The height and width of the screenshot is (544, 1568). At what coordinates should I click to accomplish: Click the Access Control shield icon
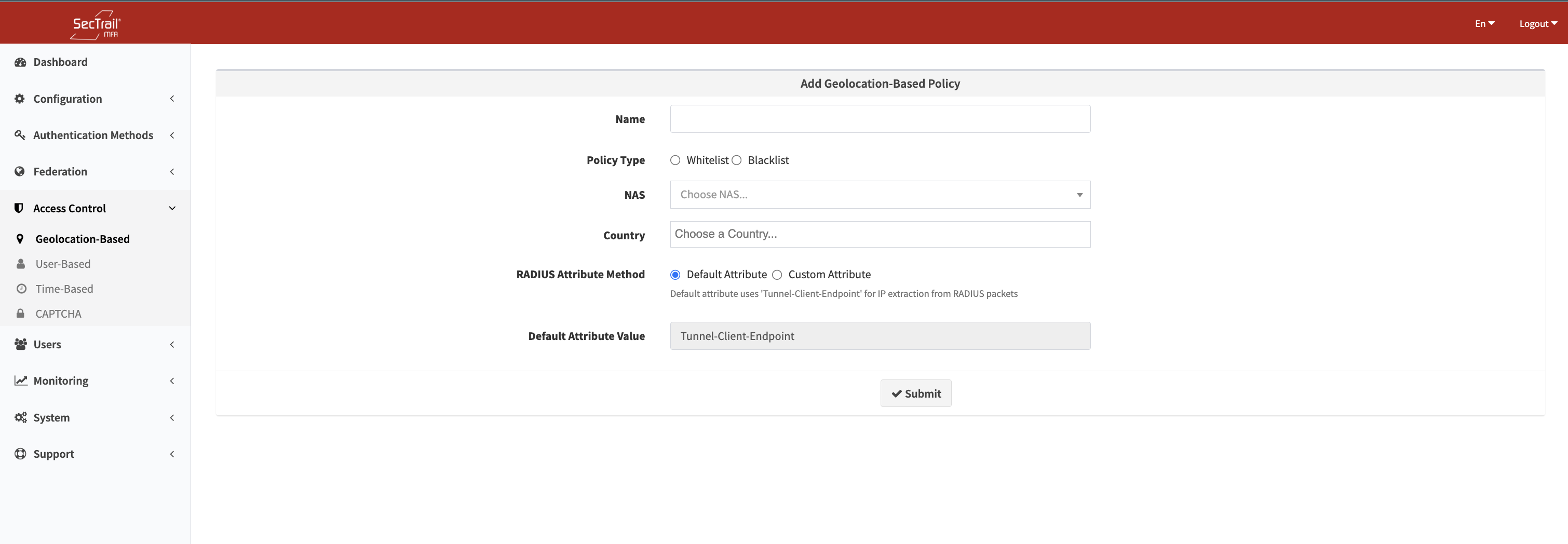click(x=19, y=208)
